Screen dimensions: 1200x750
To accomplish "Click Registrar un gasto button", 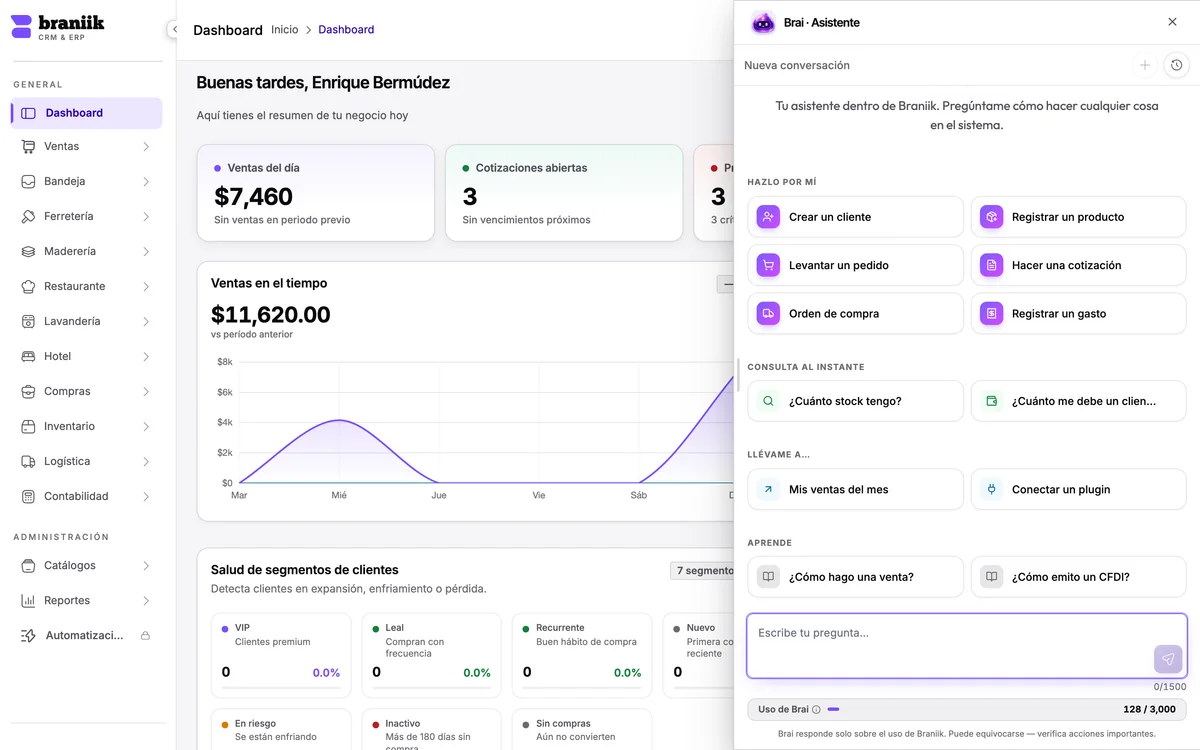I will 1078,313.
